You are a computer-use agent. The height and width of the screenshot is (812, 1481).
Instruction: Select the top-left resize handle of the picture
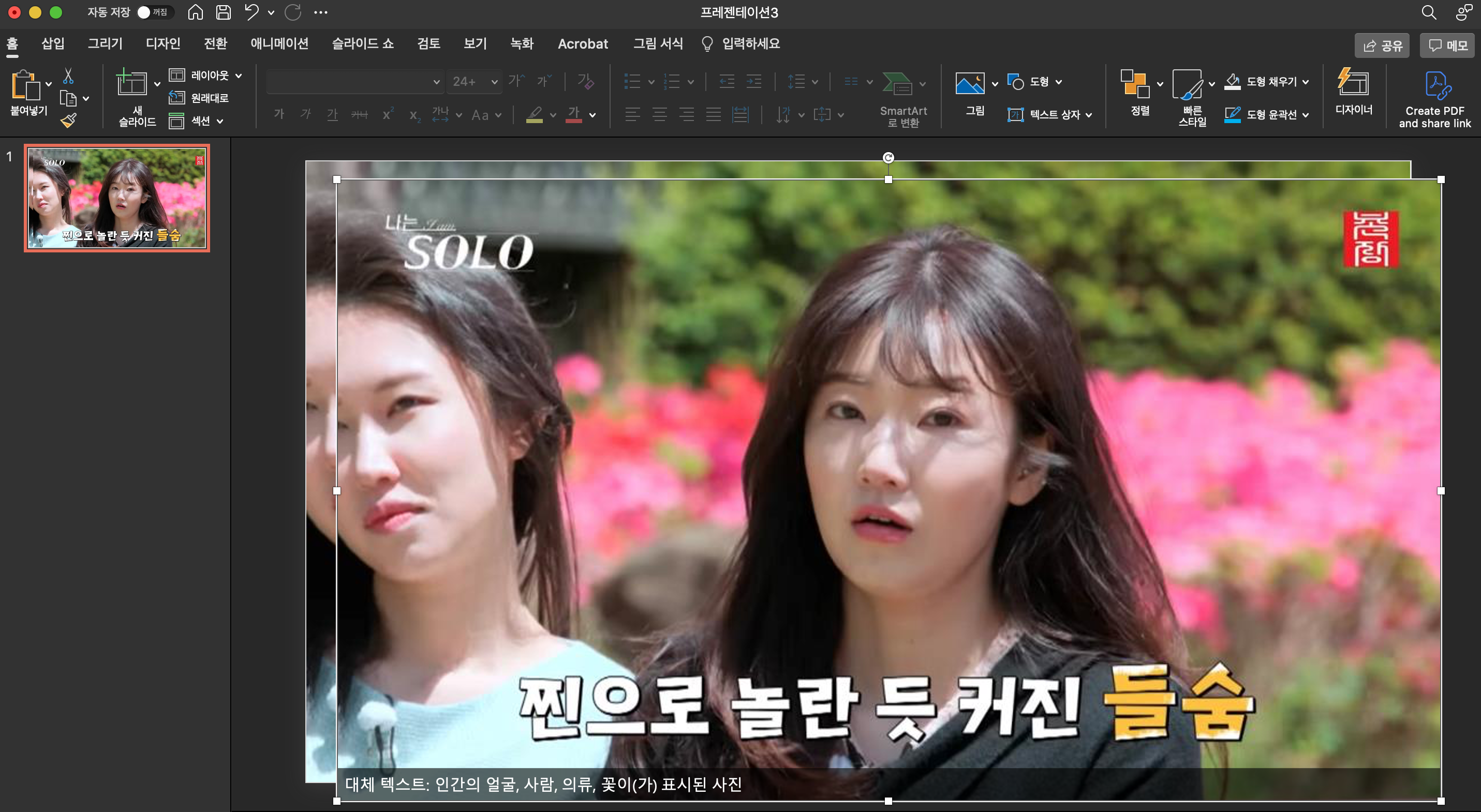point(337,179)
